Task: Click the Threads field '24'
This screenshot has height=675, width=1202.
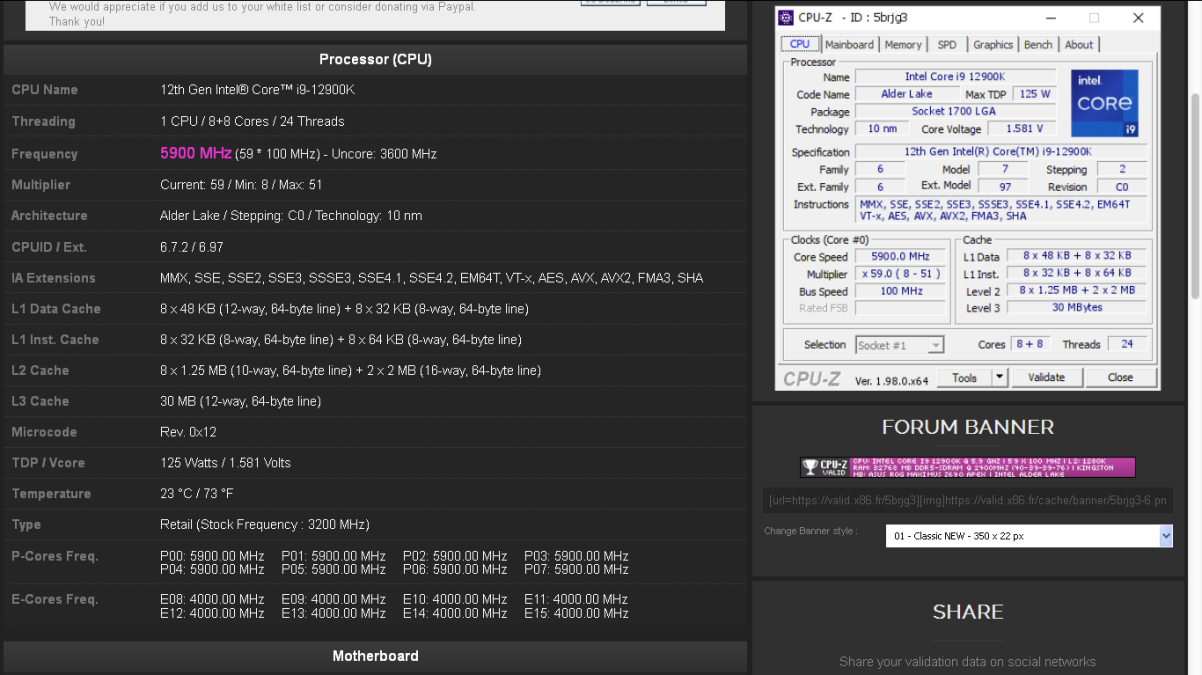Action: pyautogui.click(x=1127, y=344)
